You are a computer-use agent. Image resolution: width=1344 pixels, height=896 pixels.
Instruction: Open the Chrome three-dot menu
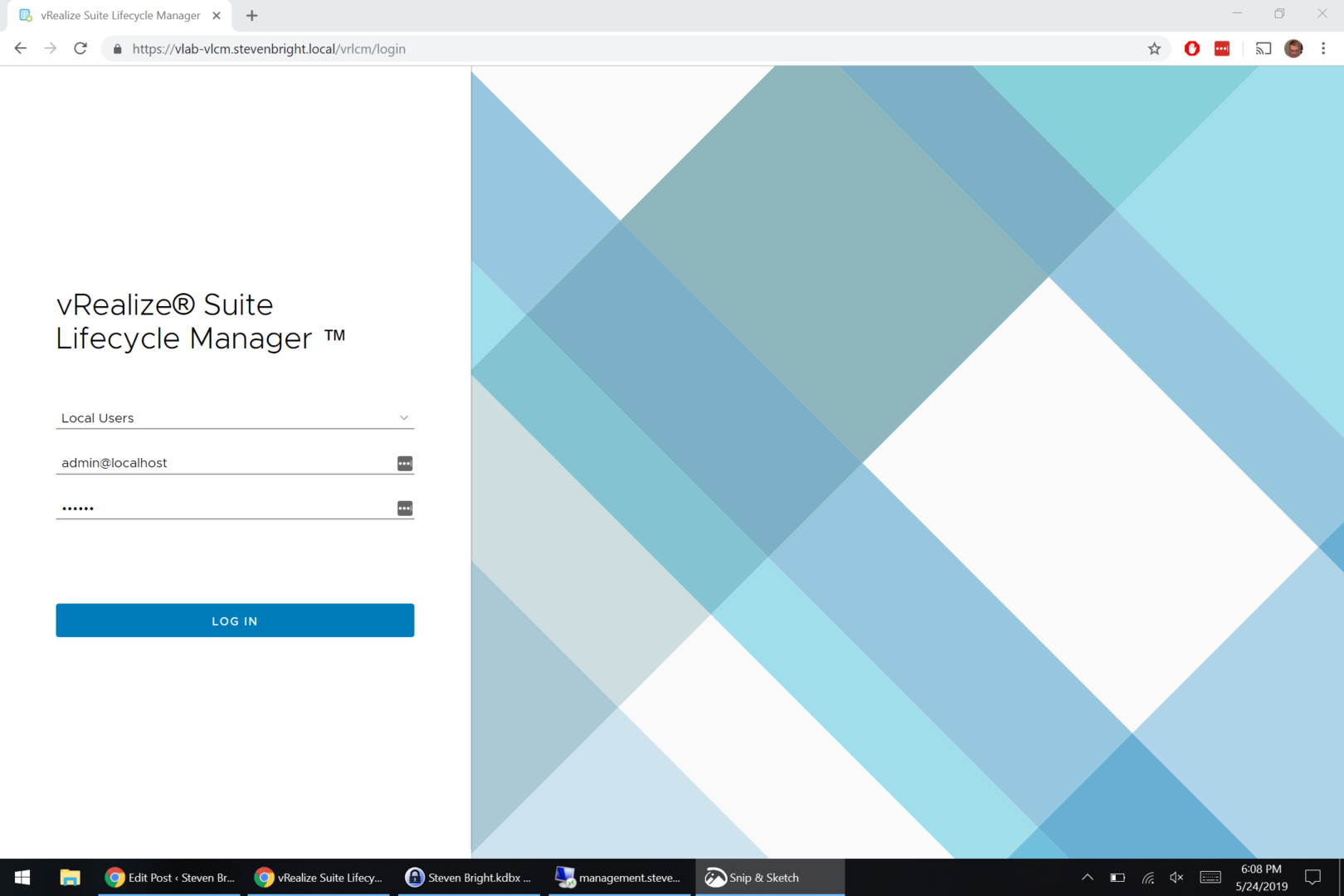coord(1323,49)
